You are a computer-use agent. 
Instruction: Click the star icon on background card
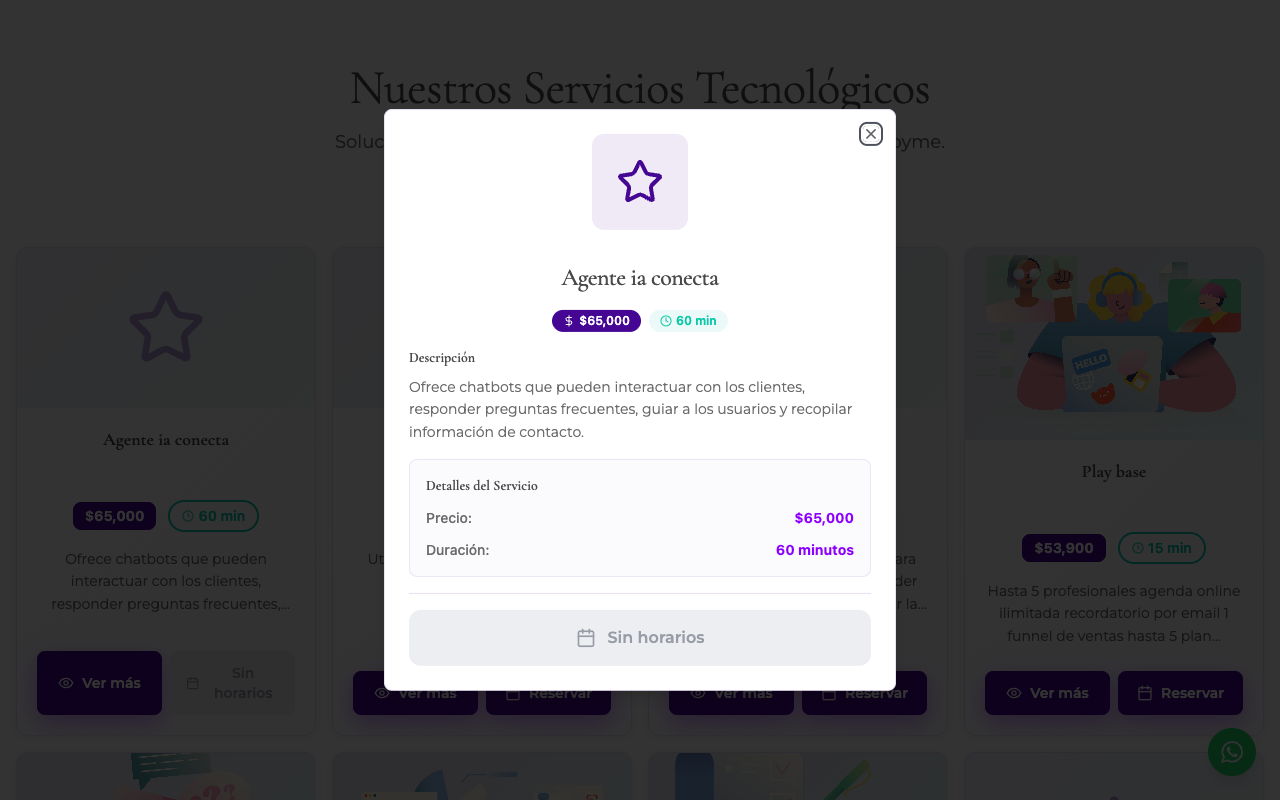point(166,327)
